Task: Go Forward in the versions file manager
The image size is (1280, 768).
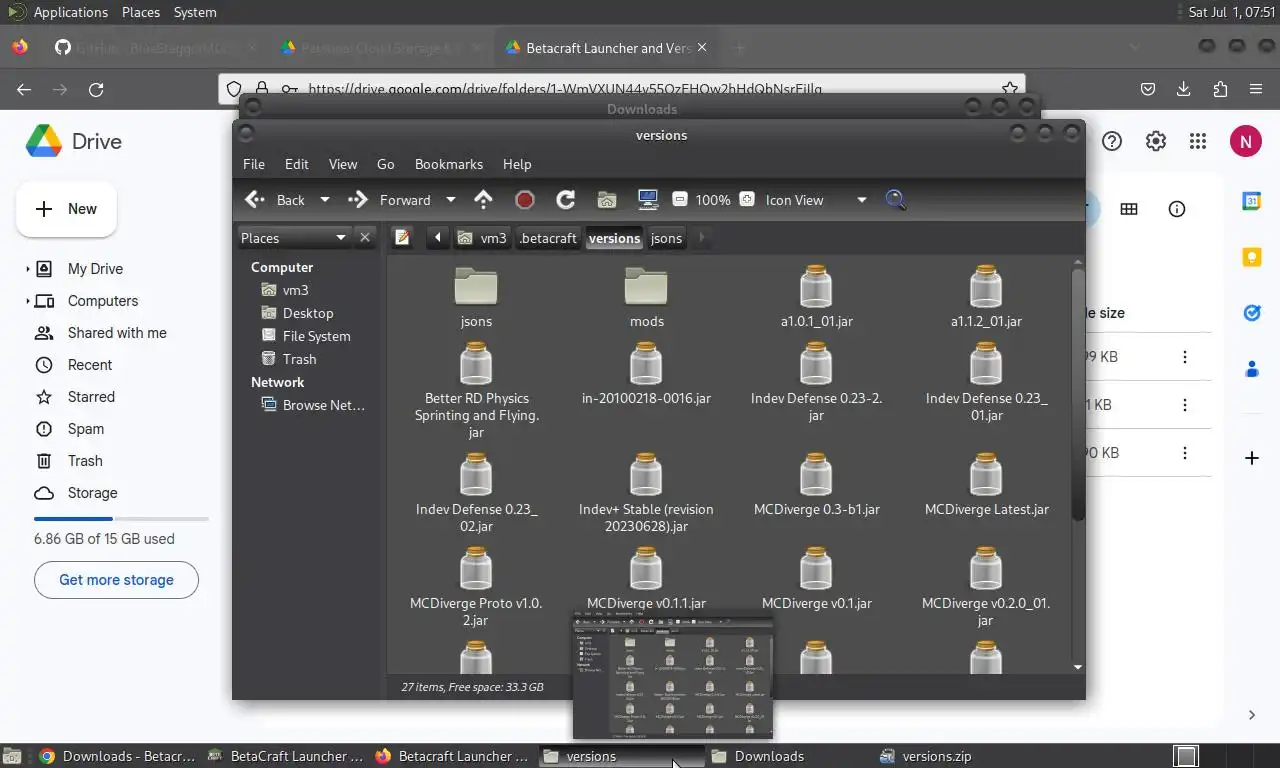Action: [389, 200]
